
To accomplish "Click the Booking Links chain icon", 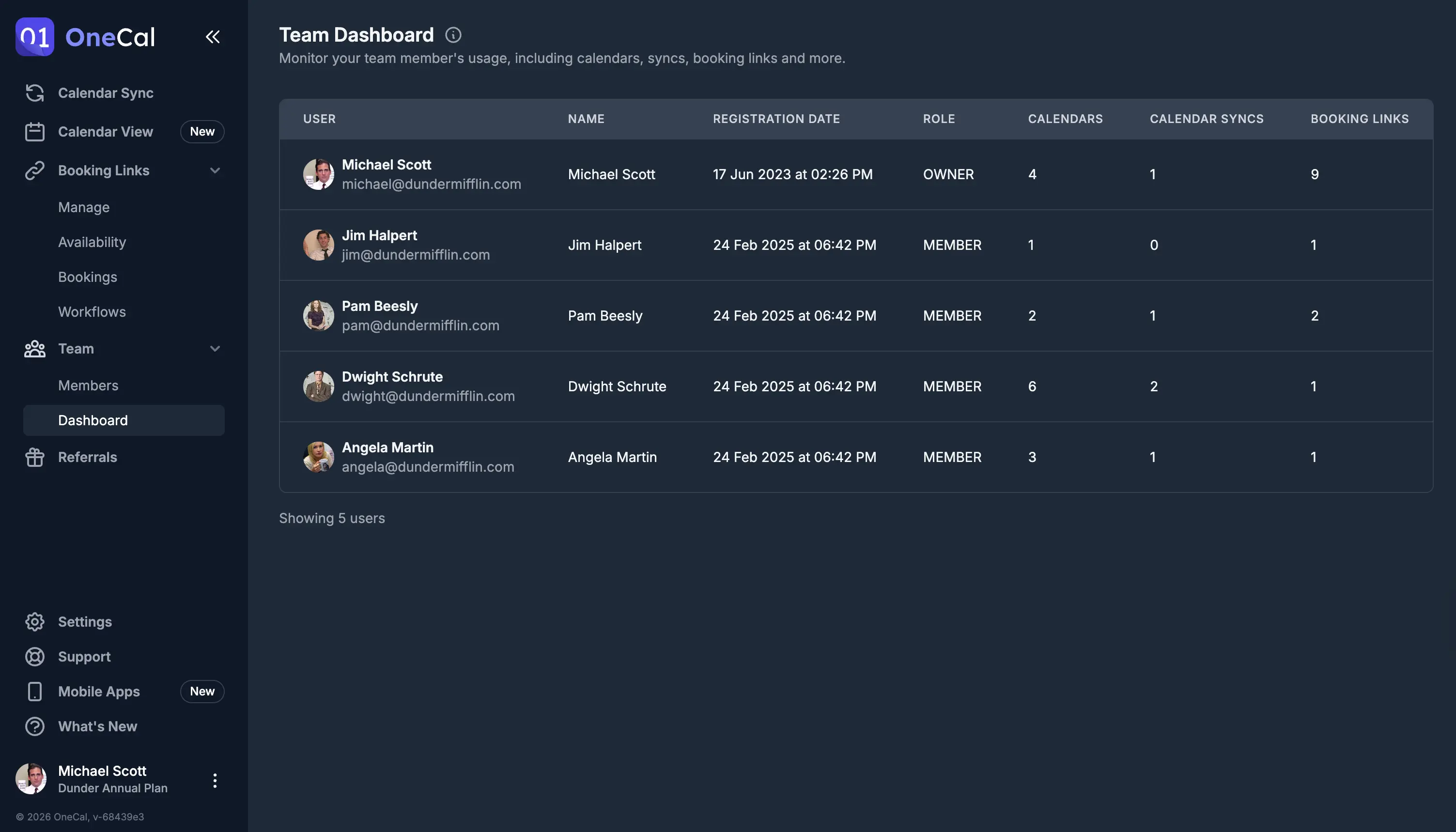I will tap(35, 170).
